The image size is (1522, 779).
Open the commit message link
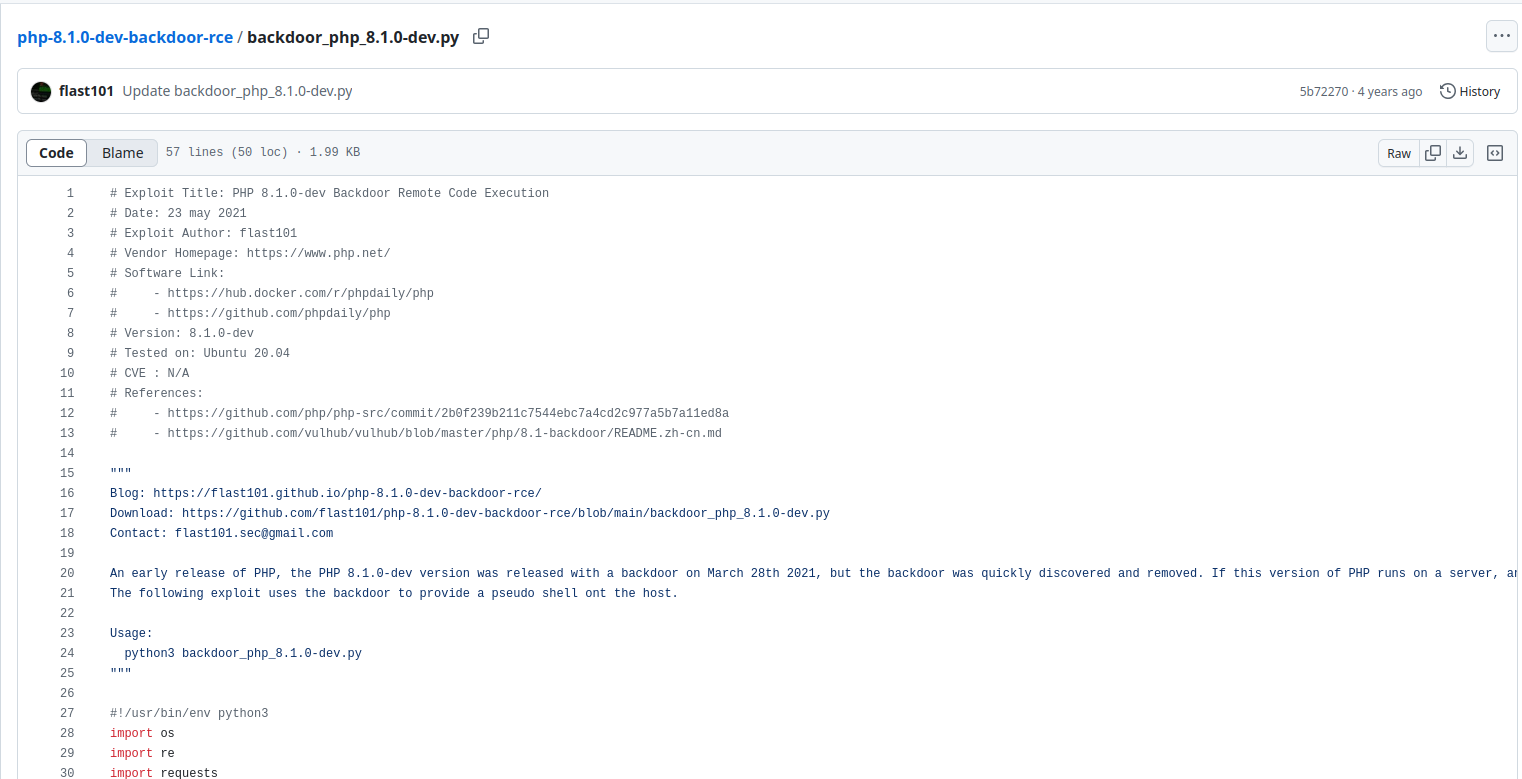pyautogui.click(x=237, y=92)
